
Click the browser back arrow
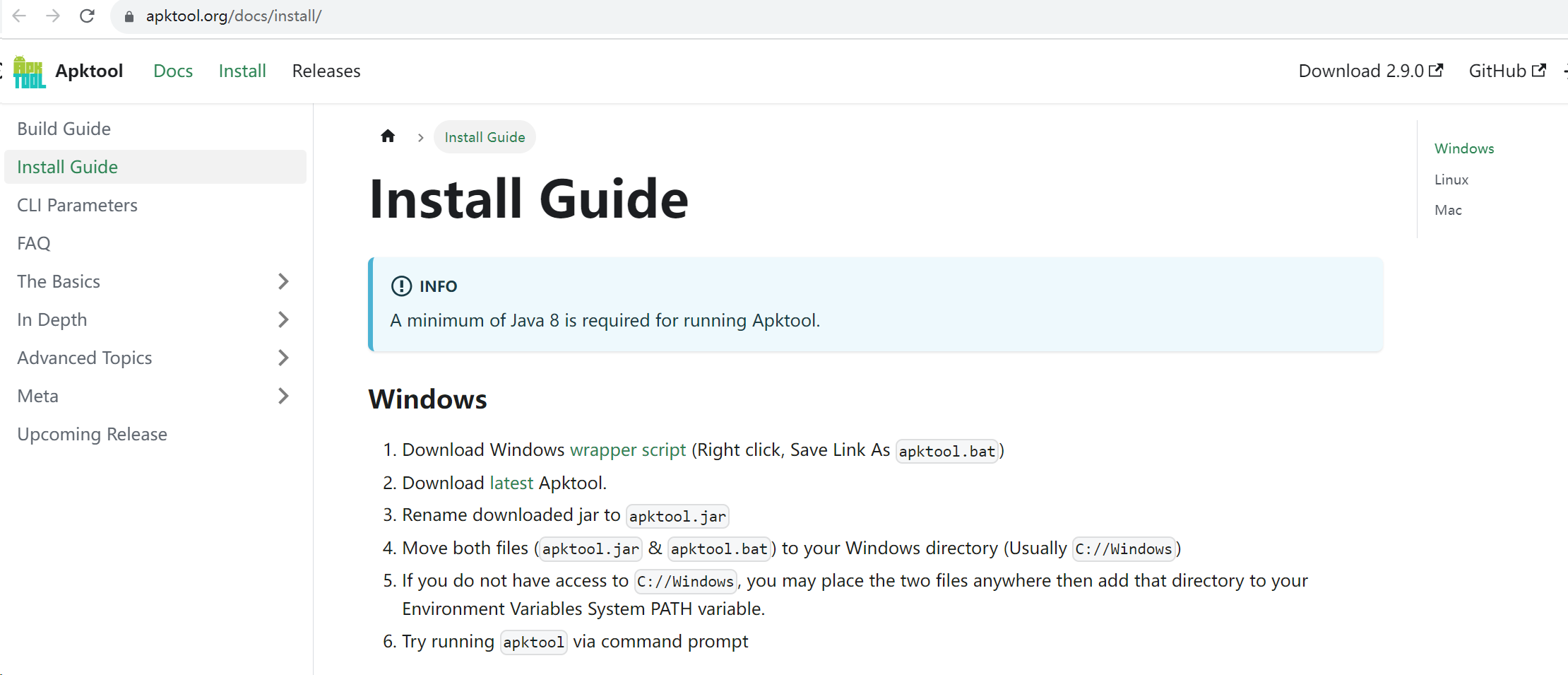pyautogui.click(x=19, y=16)
